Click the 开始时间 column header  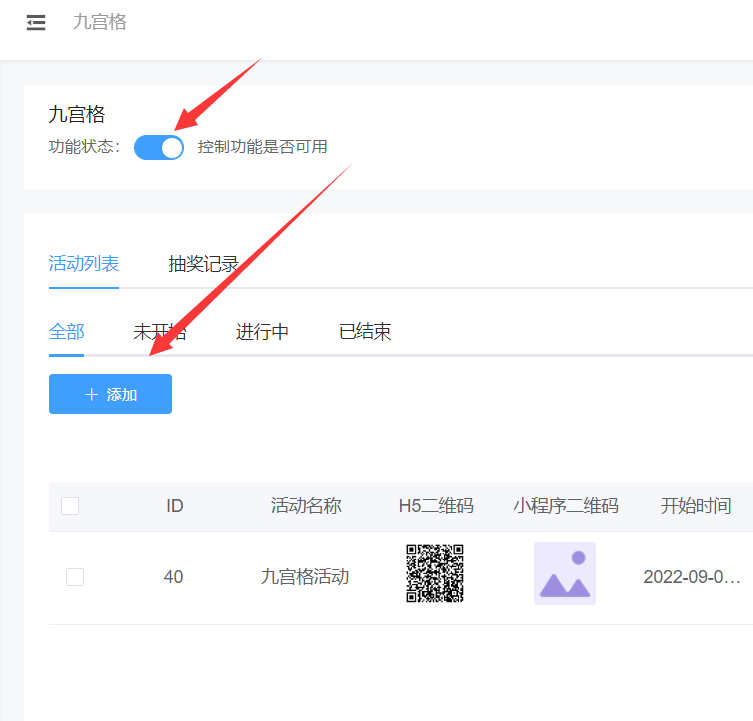(695, 506)
